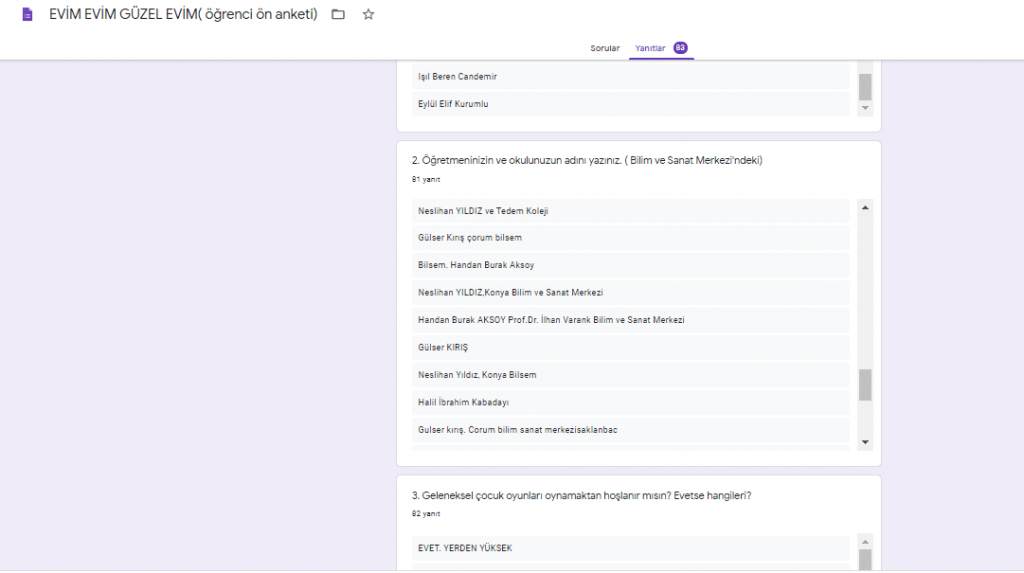Screen dimensions: 1024x573
Task: Click the move-to-folder icon beside the title
Action: click(338, 15)
